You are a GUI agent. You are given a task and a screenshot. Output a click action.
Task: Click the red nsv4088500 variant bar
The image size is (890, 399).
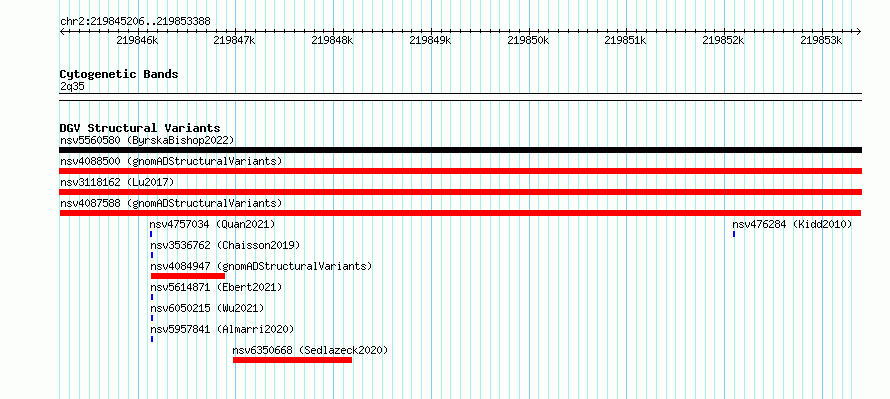pyautogui.click(x=460, y=171)
